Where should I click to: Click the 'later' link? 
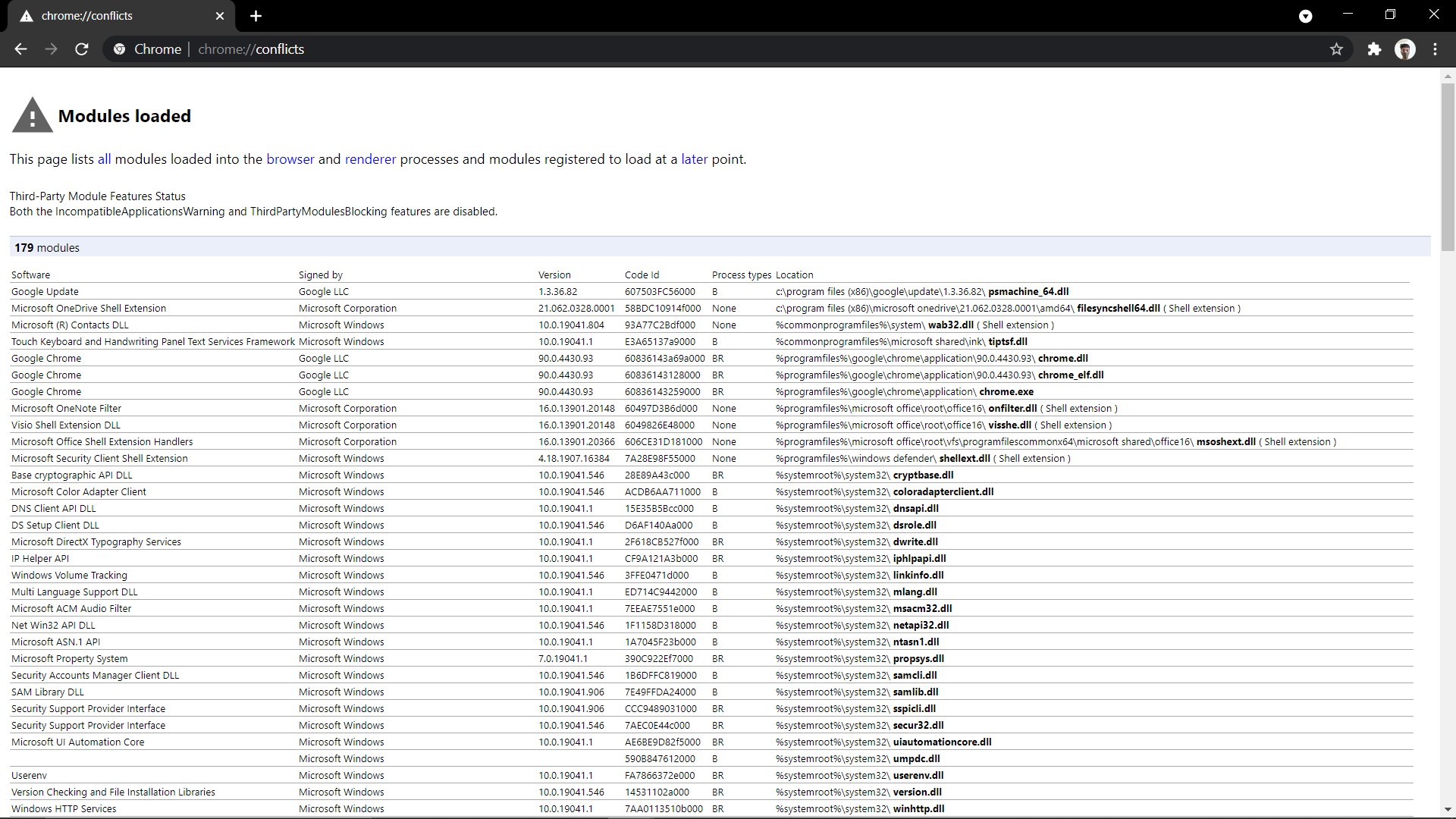click(x=694, y=159)
